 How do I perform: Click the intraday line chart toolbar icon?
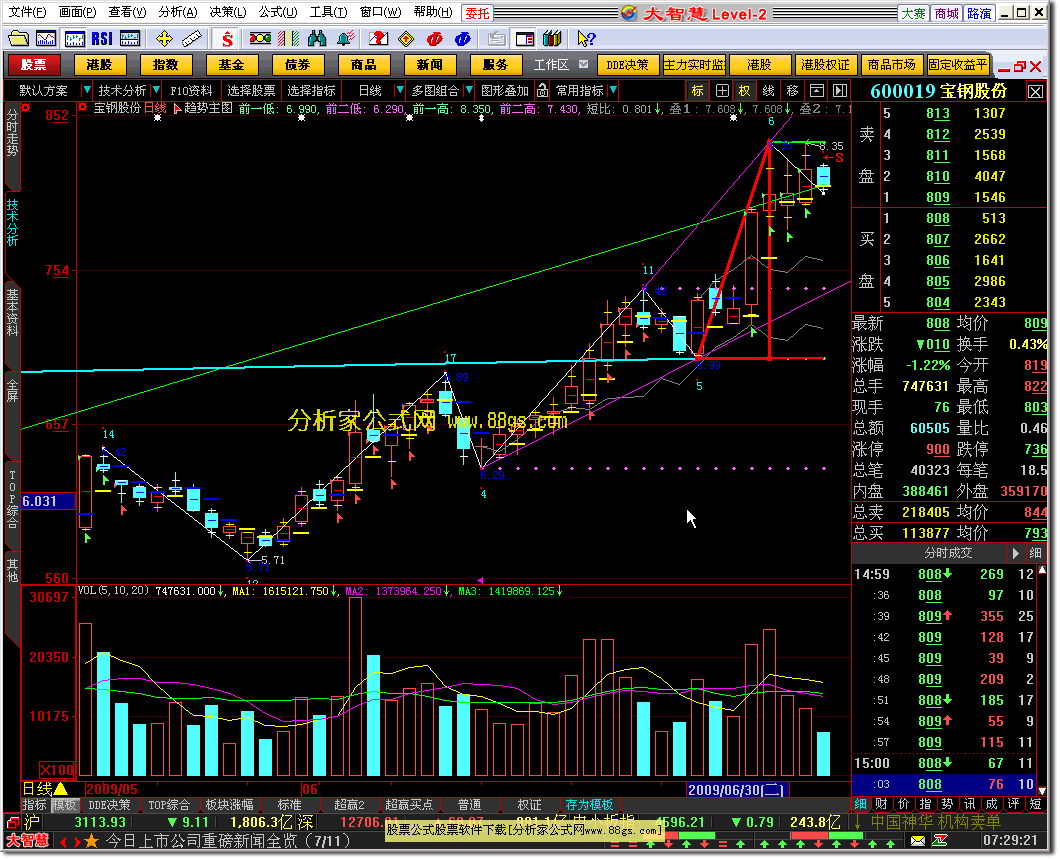pyautogui.click(x=46, y=39)
